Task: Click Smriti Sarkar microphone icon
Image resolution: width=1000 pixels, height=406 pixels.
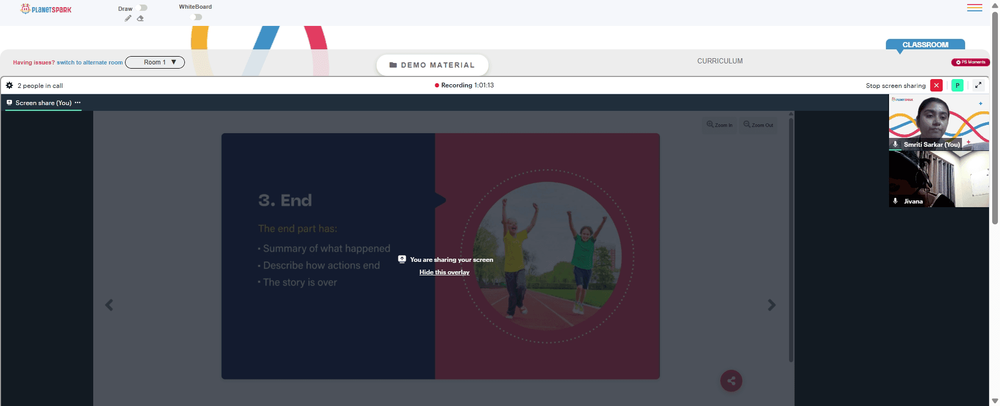Action: 895,145
